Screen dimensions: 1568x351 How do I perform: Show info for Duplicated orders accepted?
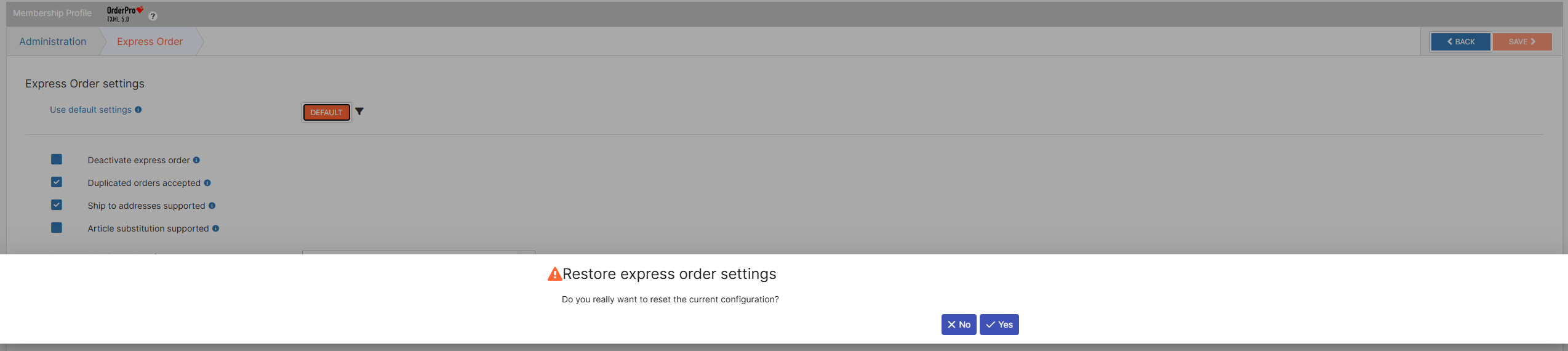point(207,183)
